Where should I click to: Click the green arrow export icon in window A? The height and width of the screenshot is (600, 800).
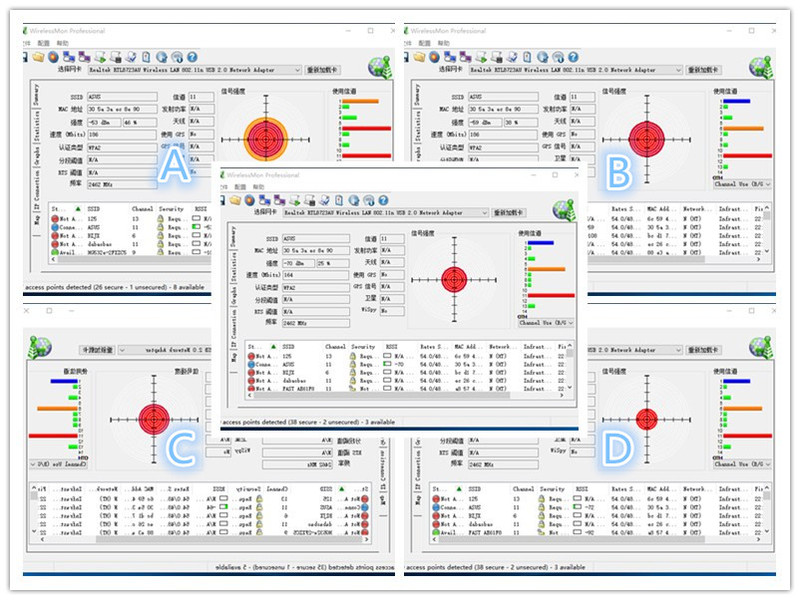pyautogui.click(x=100, y=57)
